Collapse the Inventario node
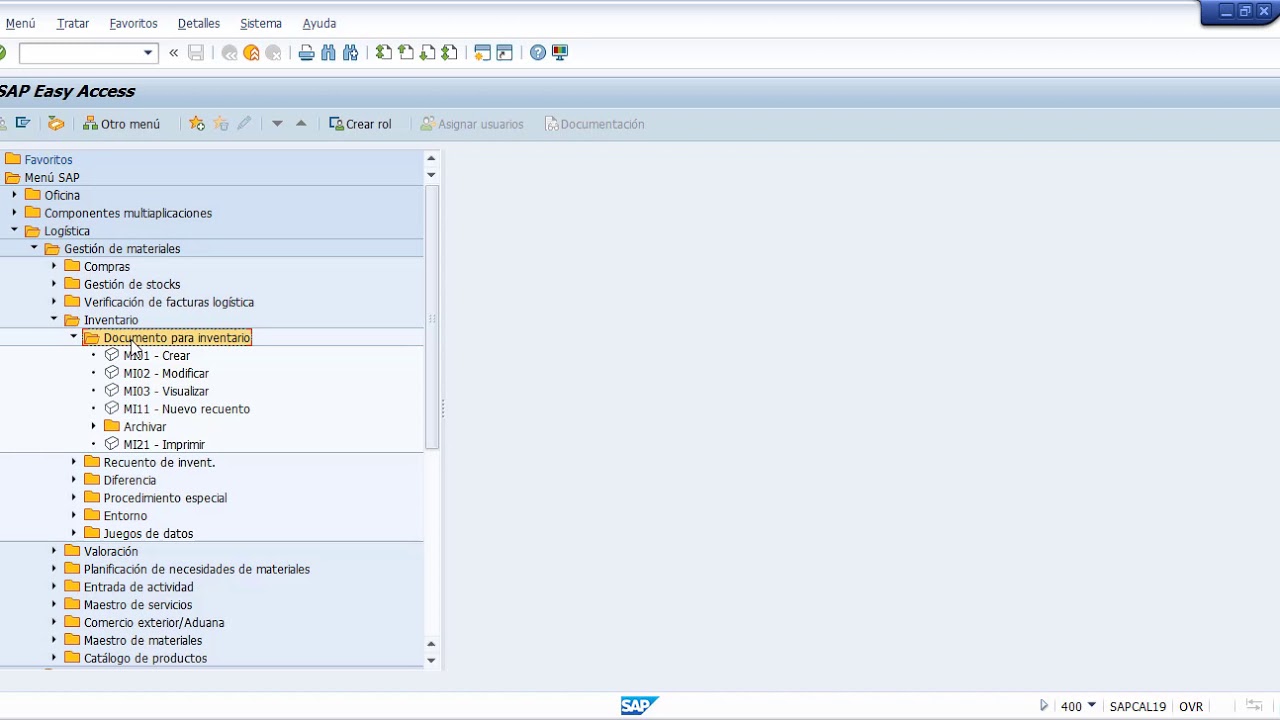Viewport: 1280px width, 720px height. pyautogui.click(x=54, y=320)
